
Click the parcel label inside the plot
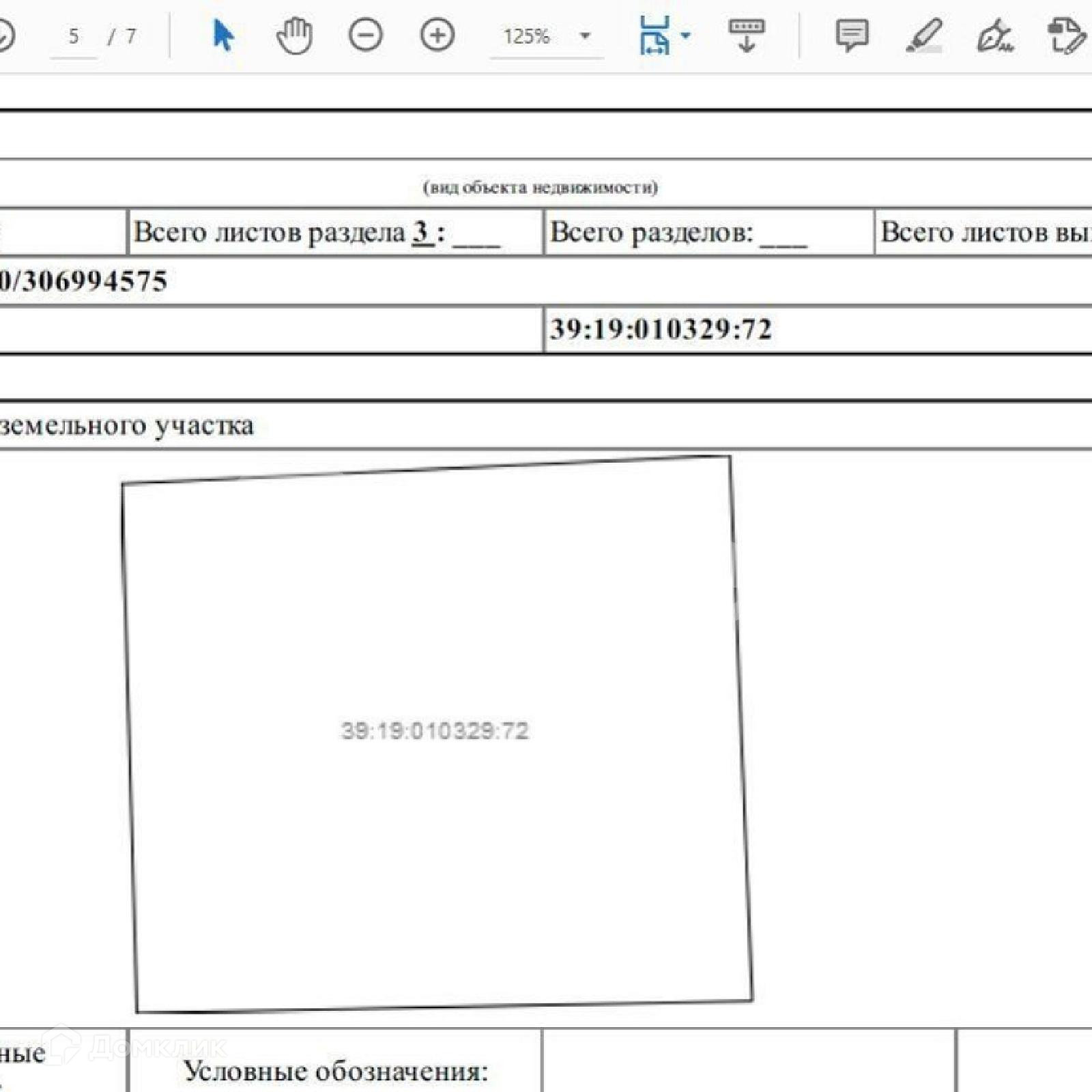pos(435,731)
